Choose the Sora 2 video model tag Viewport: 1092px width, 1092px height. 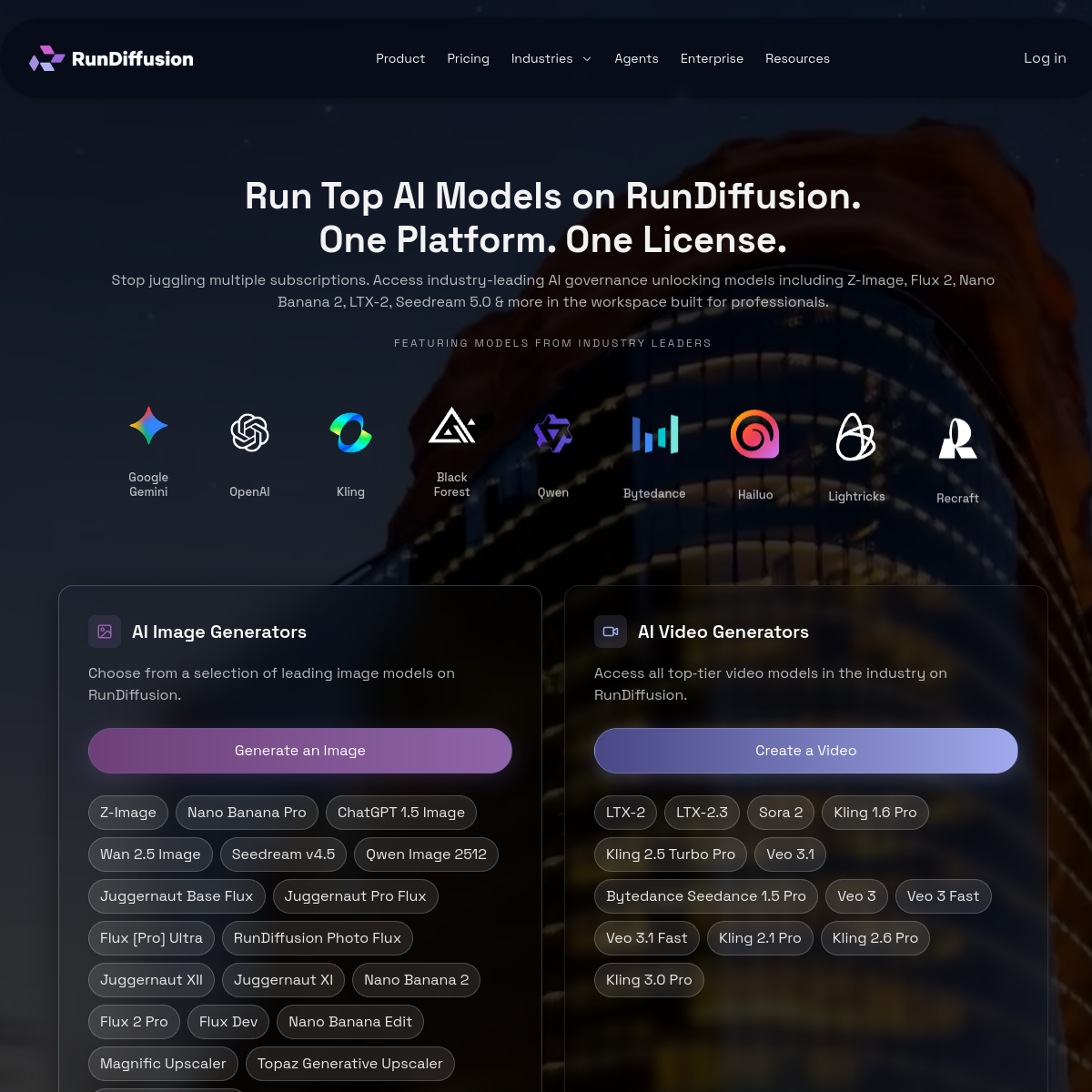pos(780,813)
